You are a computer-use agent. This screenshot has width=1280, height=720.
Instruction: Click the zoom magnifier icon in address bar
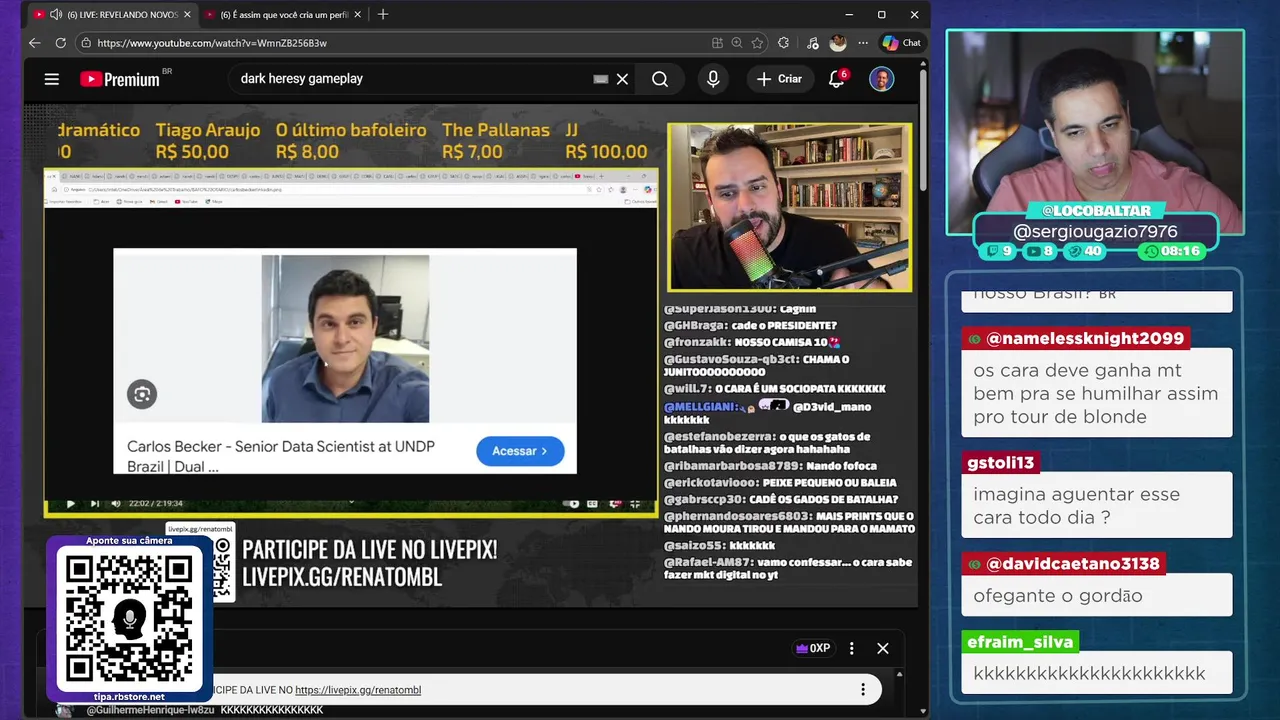pos(737,43)
